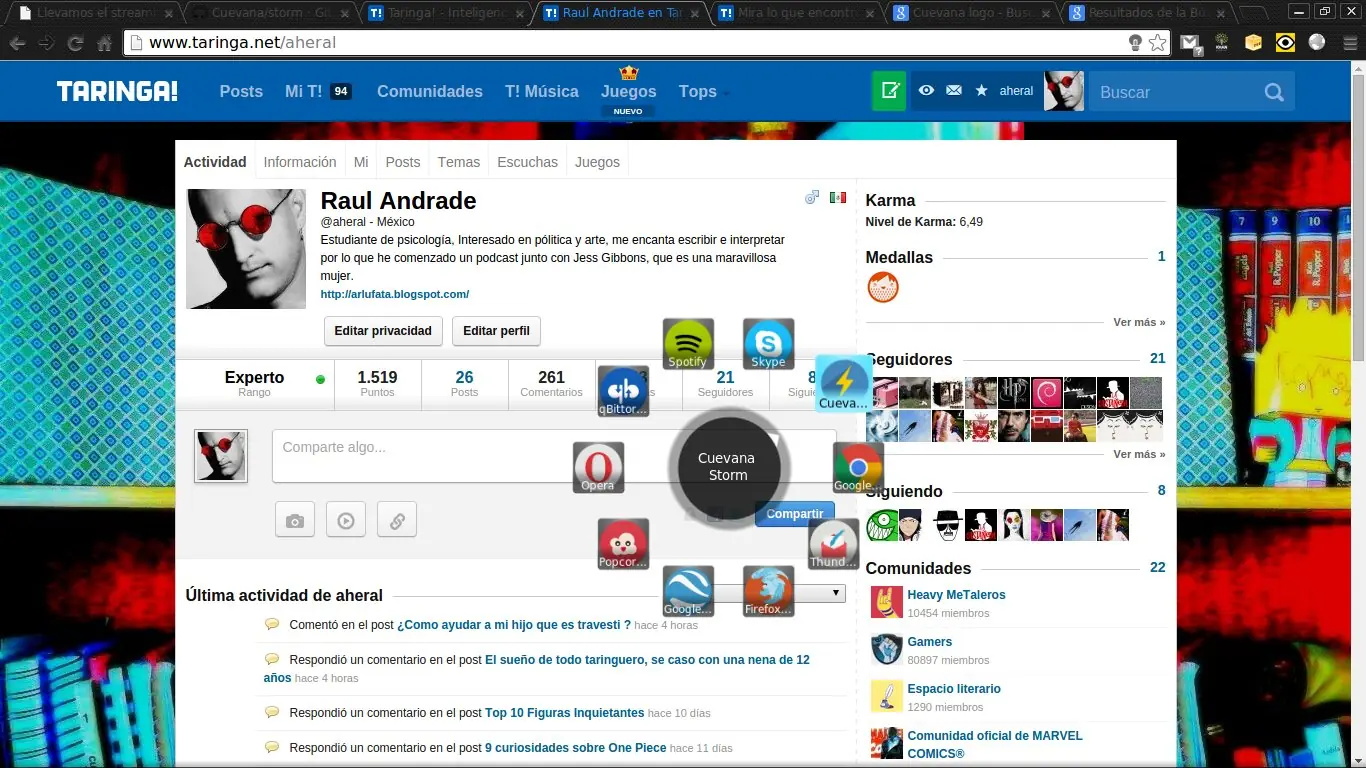Switch to the 'Cuevana/storm' browser tab

point(270,14)
